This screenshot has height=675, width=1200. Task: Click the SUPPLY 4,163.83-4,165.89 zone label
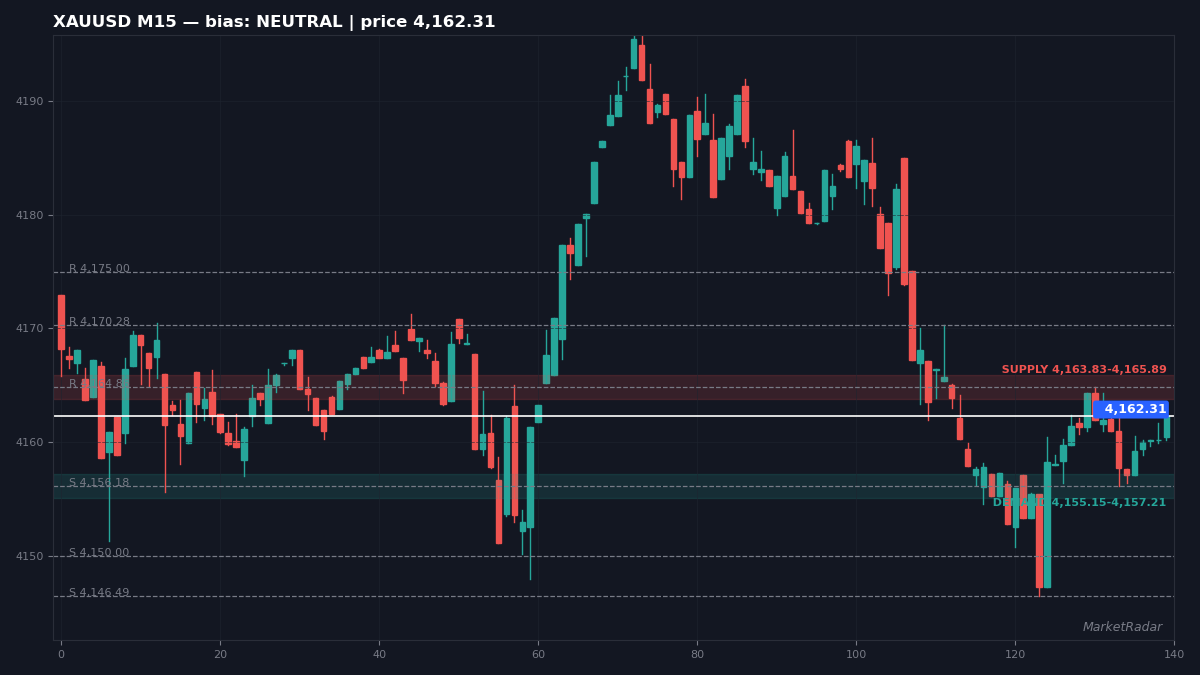[1084, 370]
